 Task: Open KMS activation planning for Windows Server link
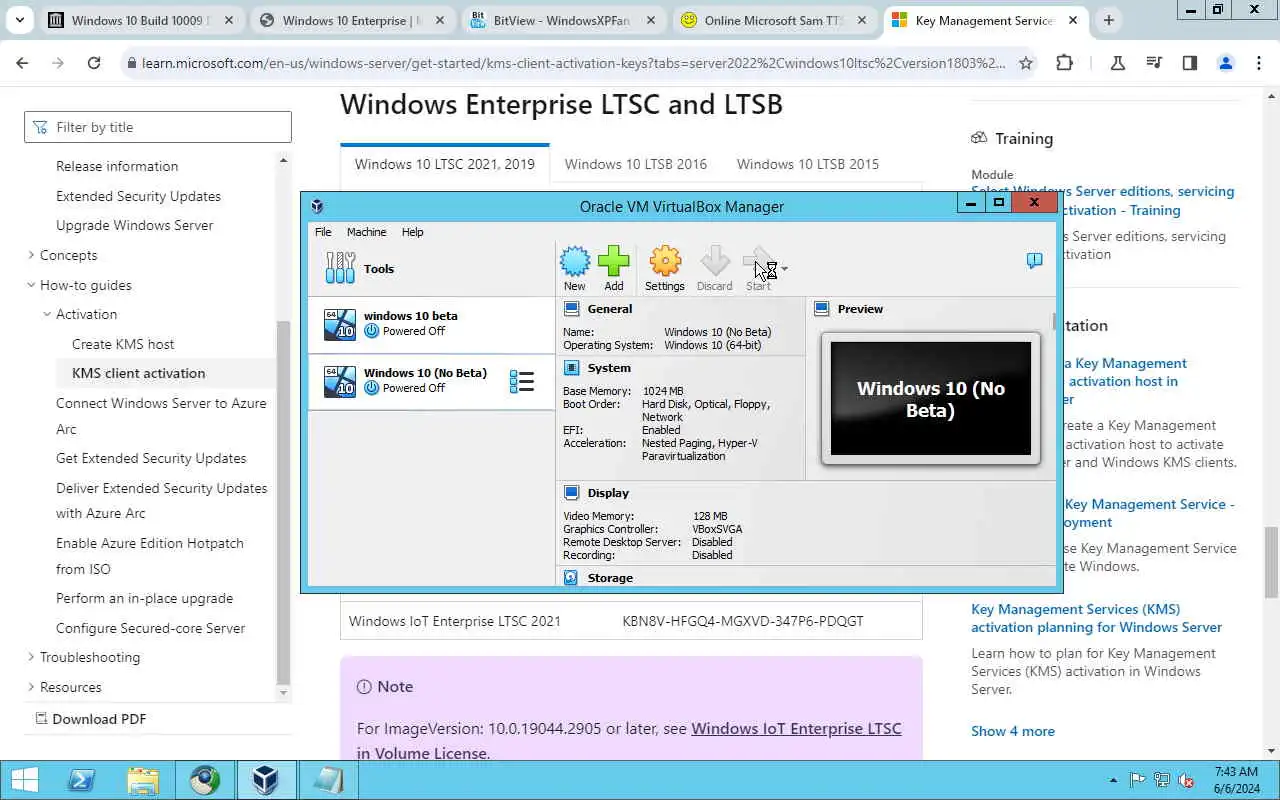pyautogui.click(x=1096, y=618)
